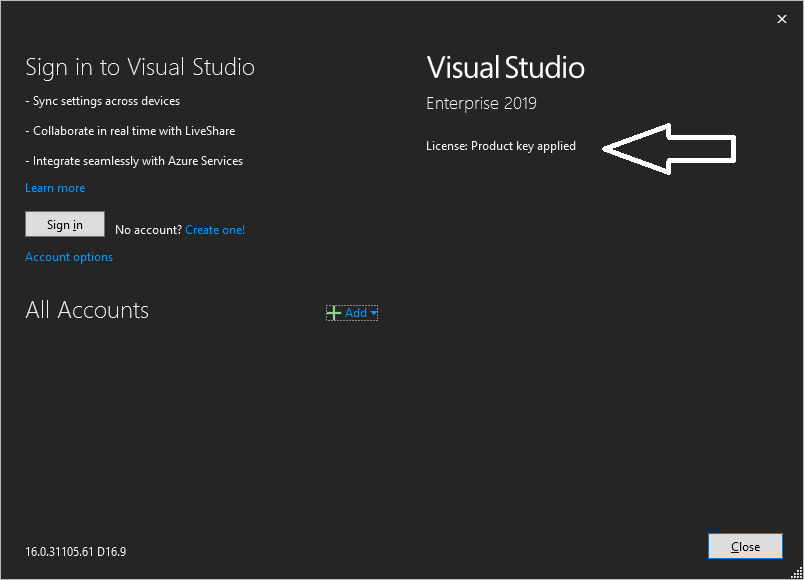804x580 pixels.
Task: Click version text 16.0.31105.61 D16.9
Action: tap(75, 552)
